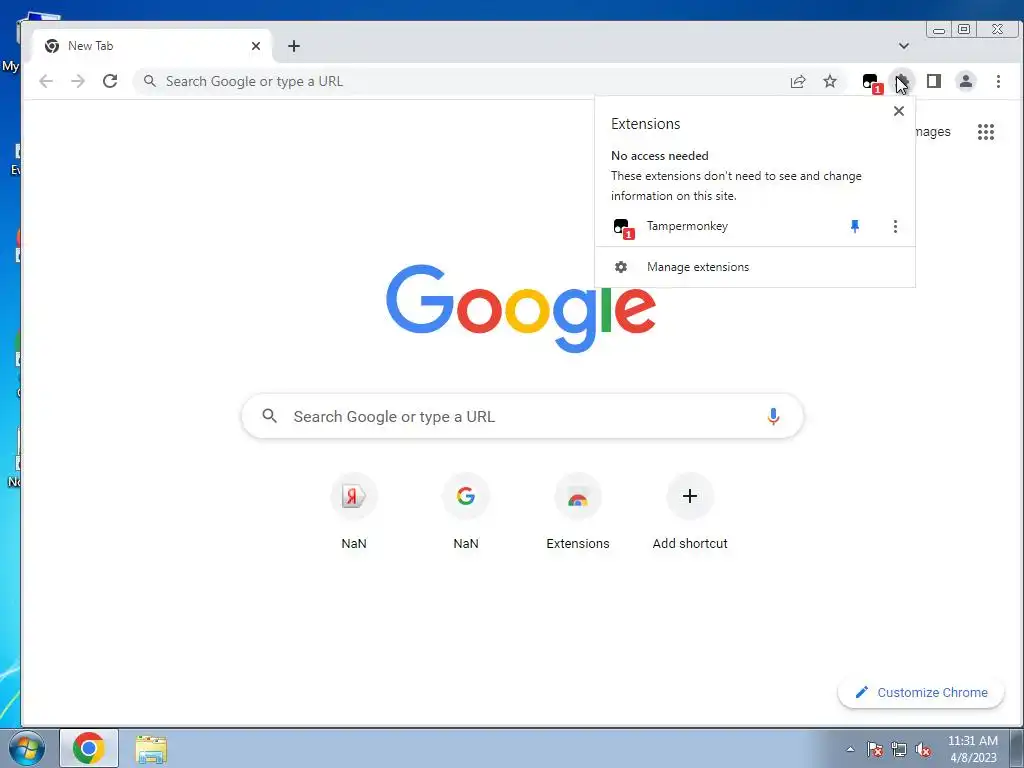The image size is (1024, 768).
Task: Open the side panel icon
Action: pyautogui.click(x=934, y=81)
